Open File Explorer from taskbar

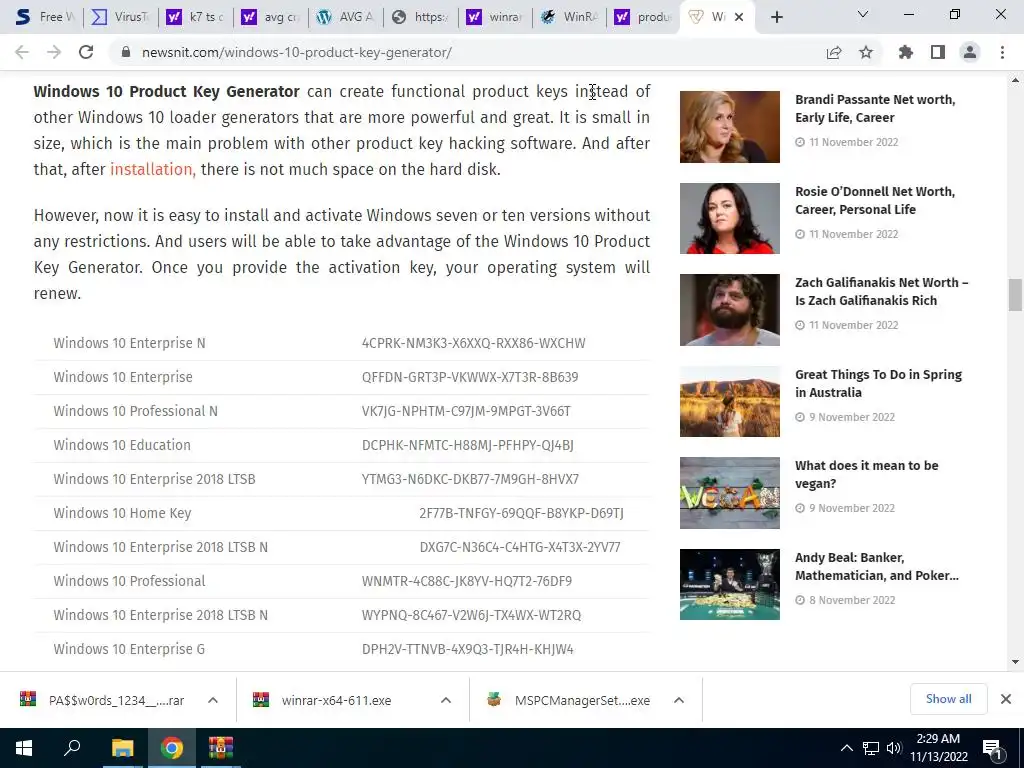[122, 748]
